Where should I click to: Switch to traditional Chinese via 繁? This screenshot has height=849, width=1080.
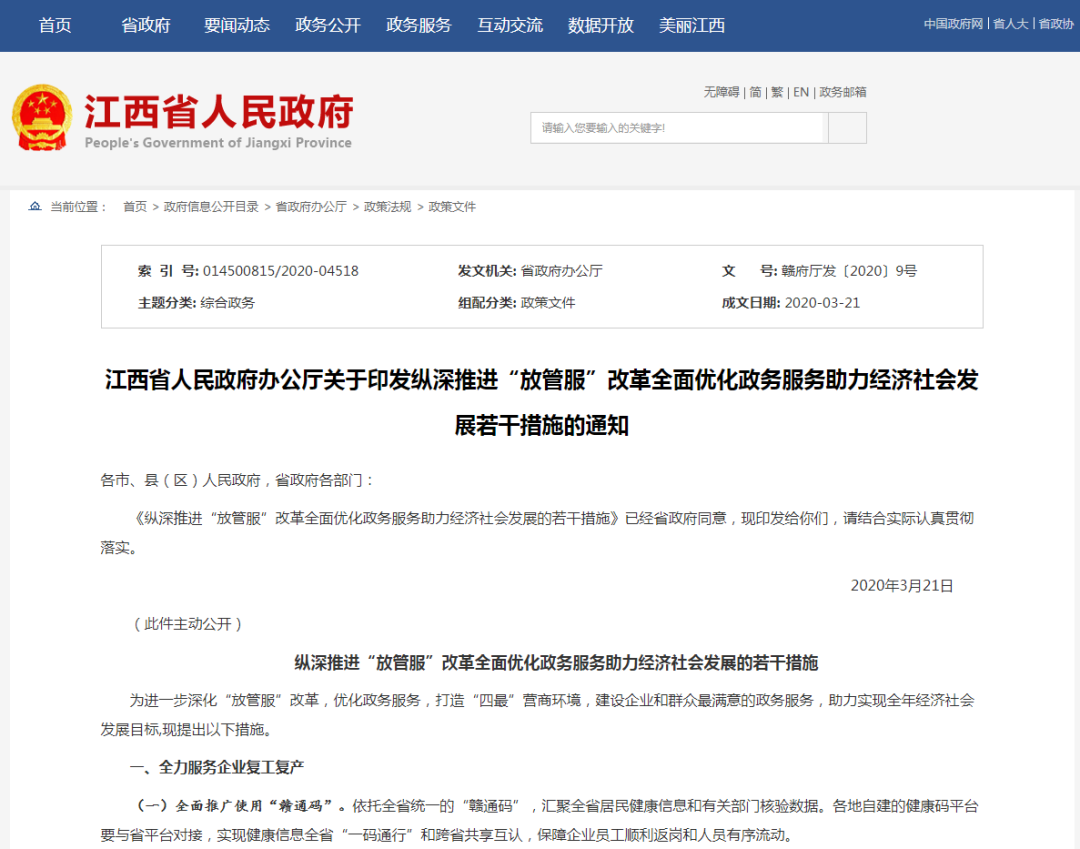(777, 92)
